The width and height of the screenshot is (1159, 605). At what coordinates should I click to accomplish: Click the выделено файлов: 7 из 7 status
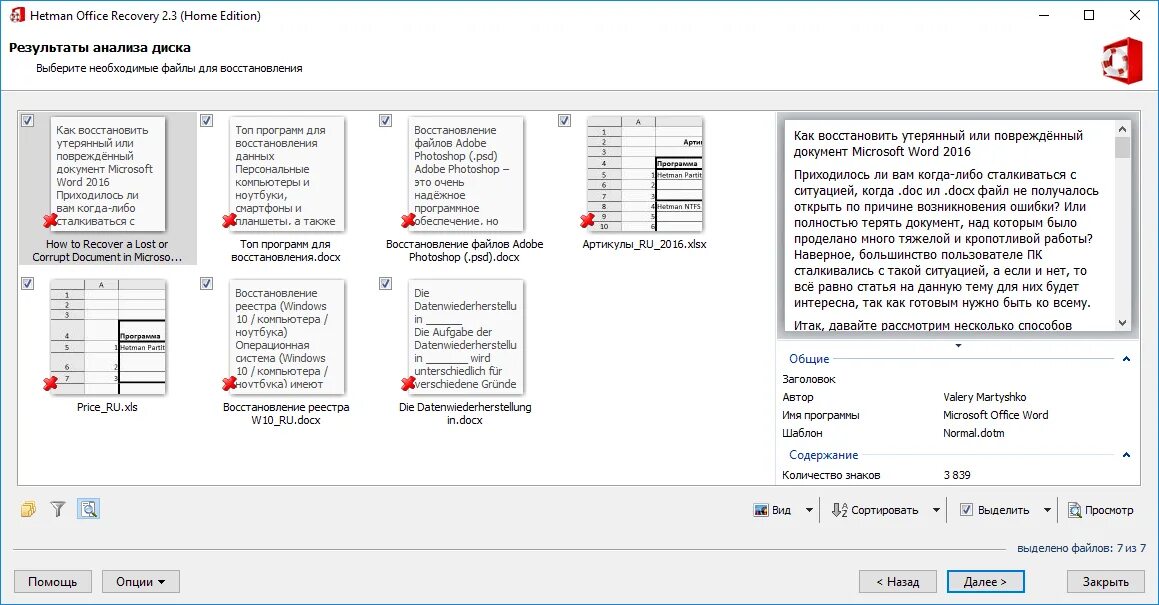tap(1081, 548)
